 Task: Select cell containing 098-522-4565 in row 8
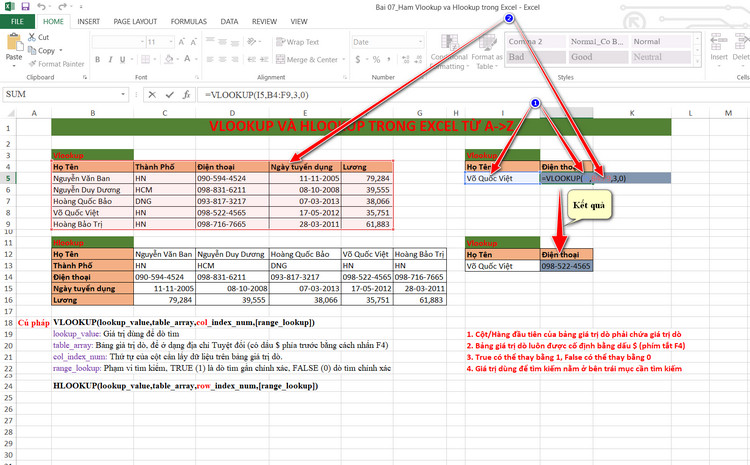[232, 212]
